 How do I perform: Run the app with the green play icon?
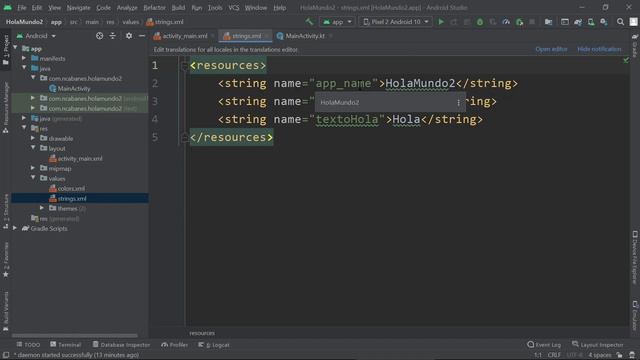[x=441, y=22]
